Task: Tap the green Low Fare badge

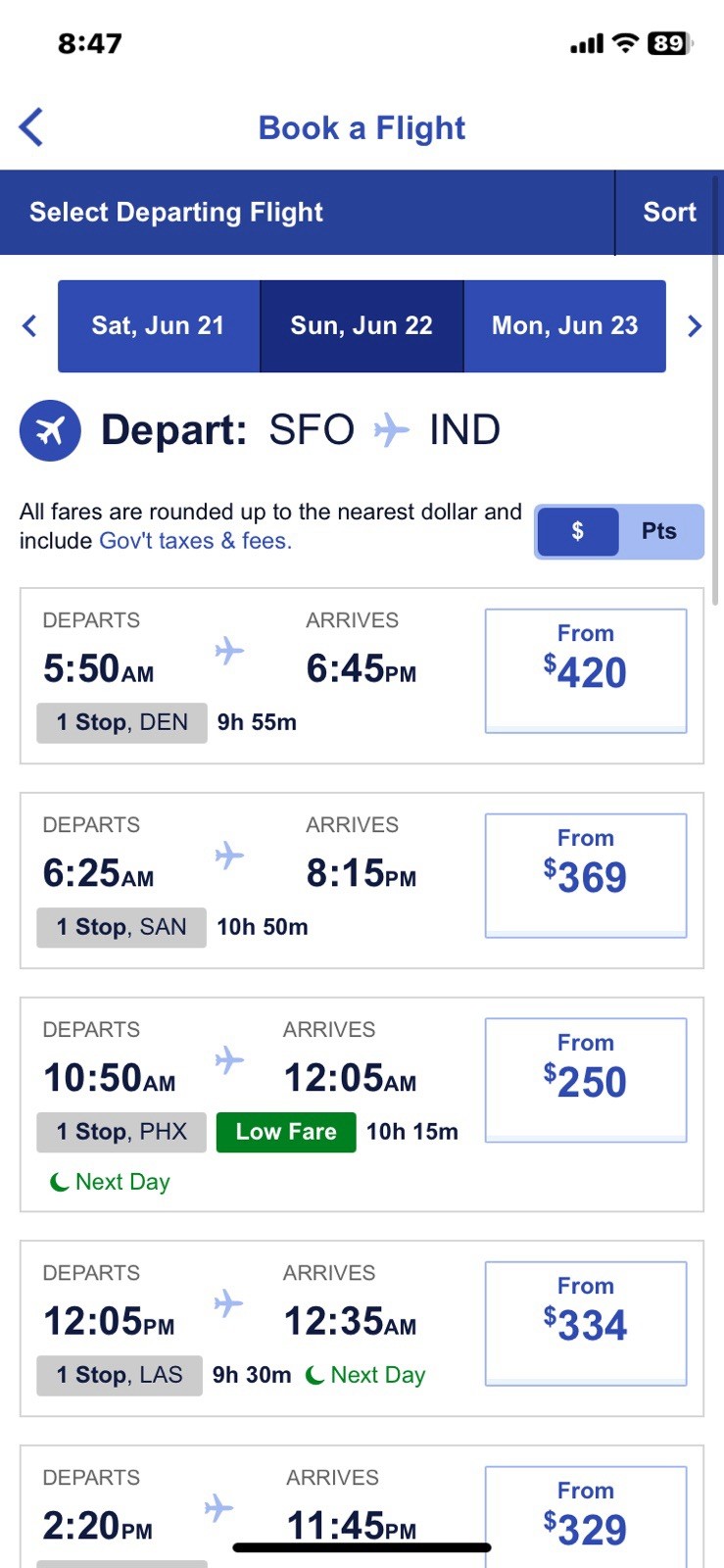Action: point(286,1132)
